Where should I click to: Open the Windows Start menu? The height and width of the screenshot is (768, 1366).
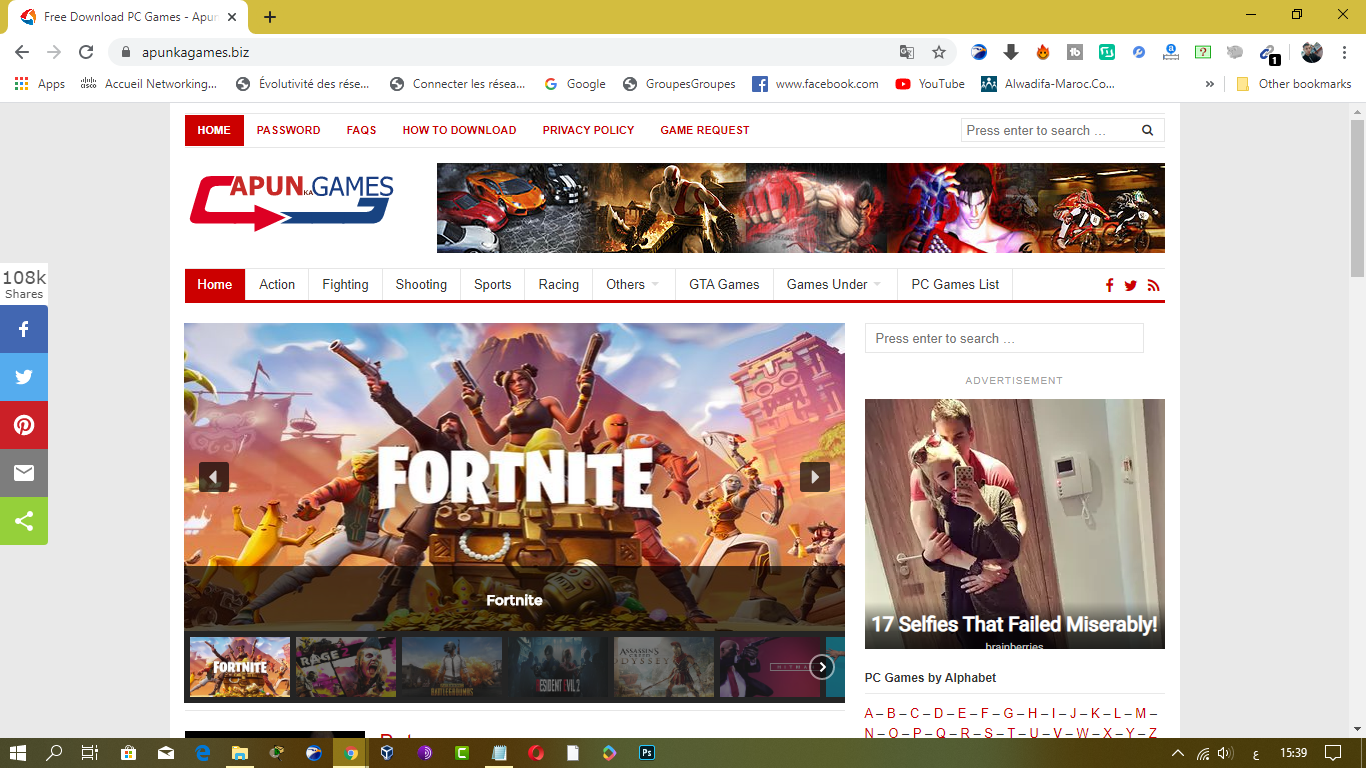[x=18, y=752]
